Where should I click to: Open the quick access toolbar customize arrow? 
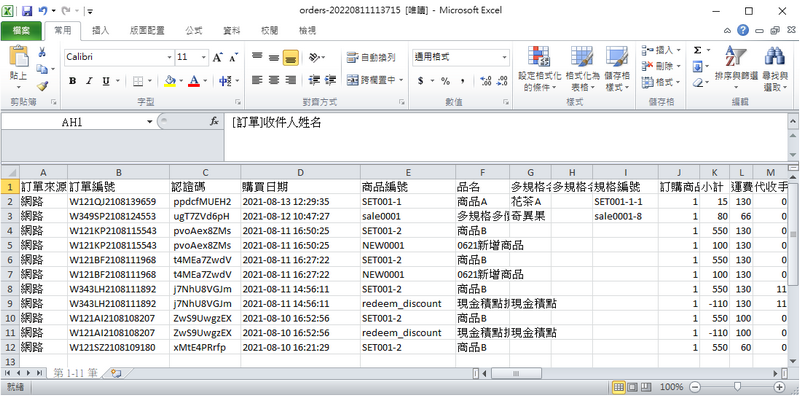coord(89,10)
